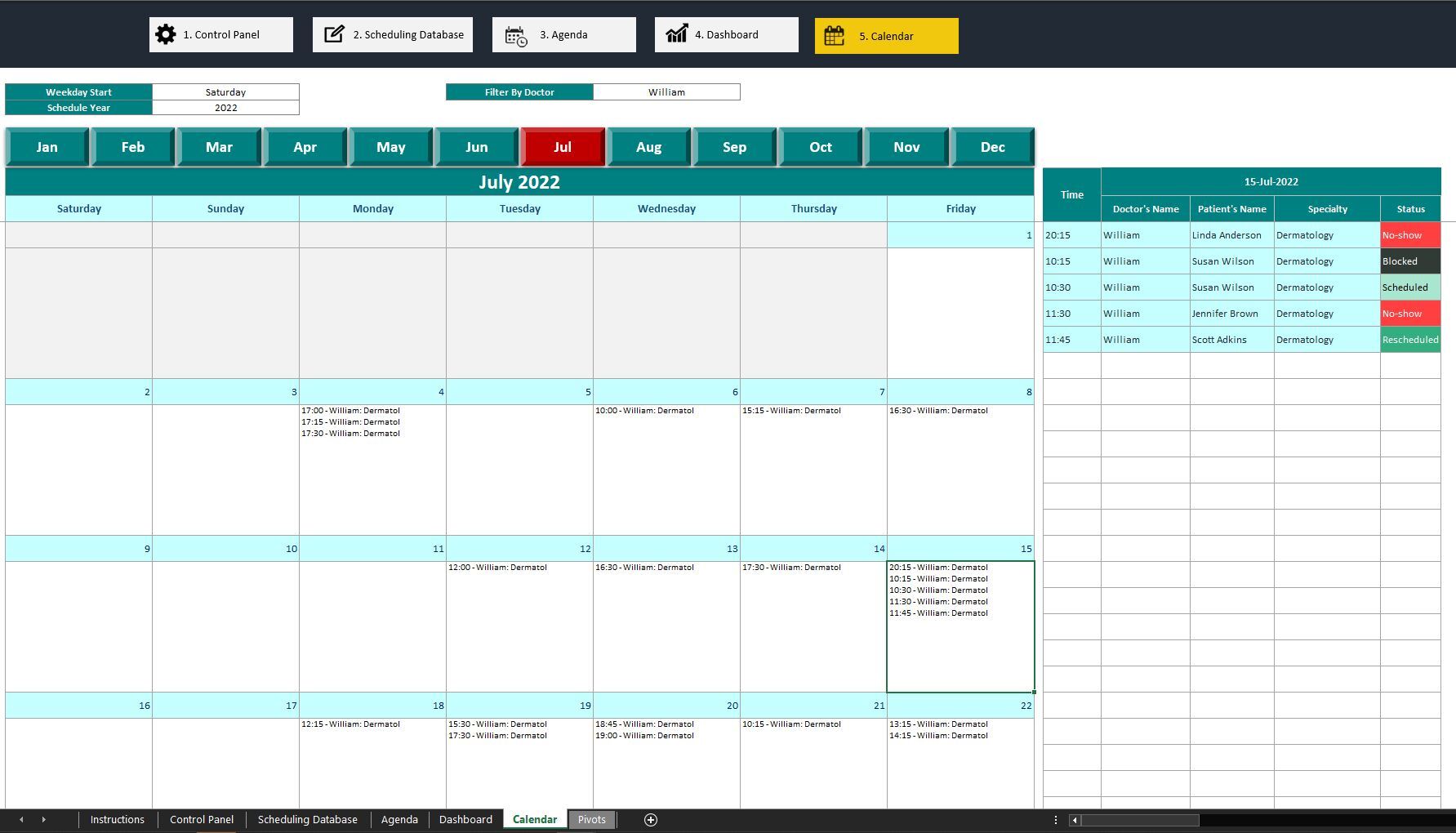The image size is (1456, 833).
Task: Select the July 15 calendar cell
Action: tap(960, 625)
